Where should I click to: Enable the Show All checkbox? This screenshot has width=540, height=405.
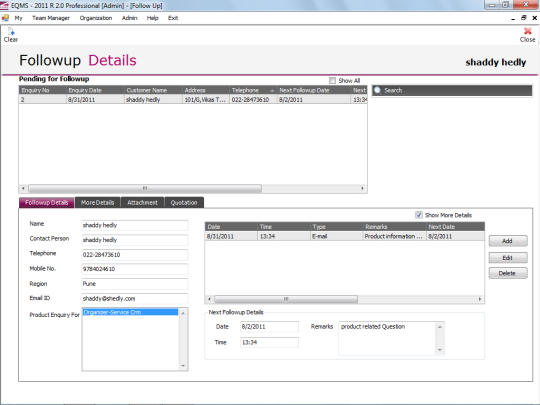click(332, 81)
